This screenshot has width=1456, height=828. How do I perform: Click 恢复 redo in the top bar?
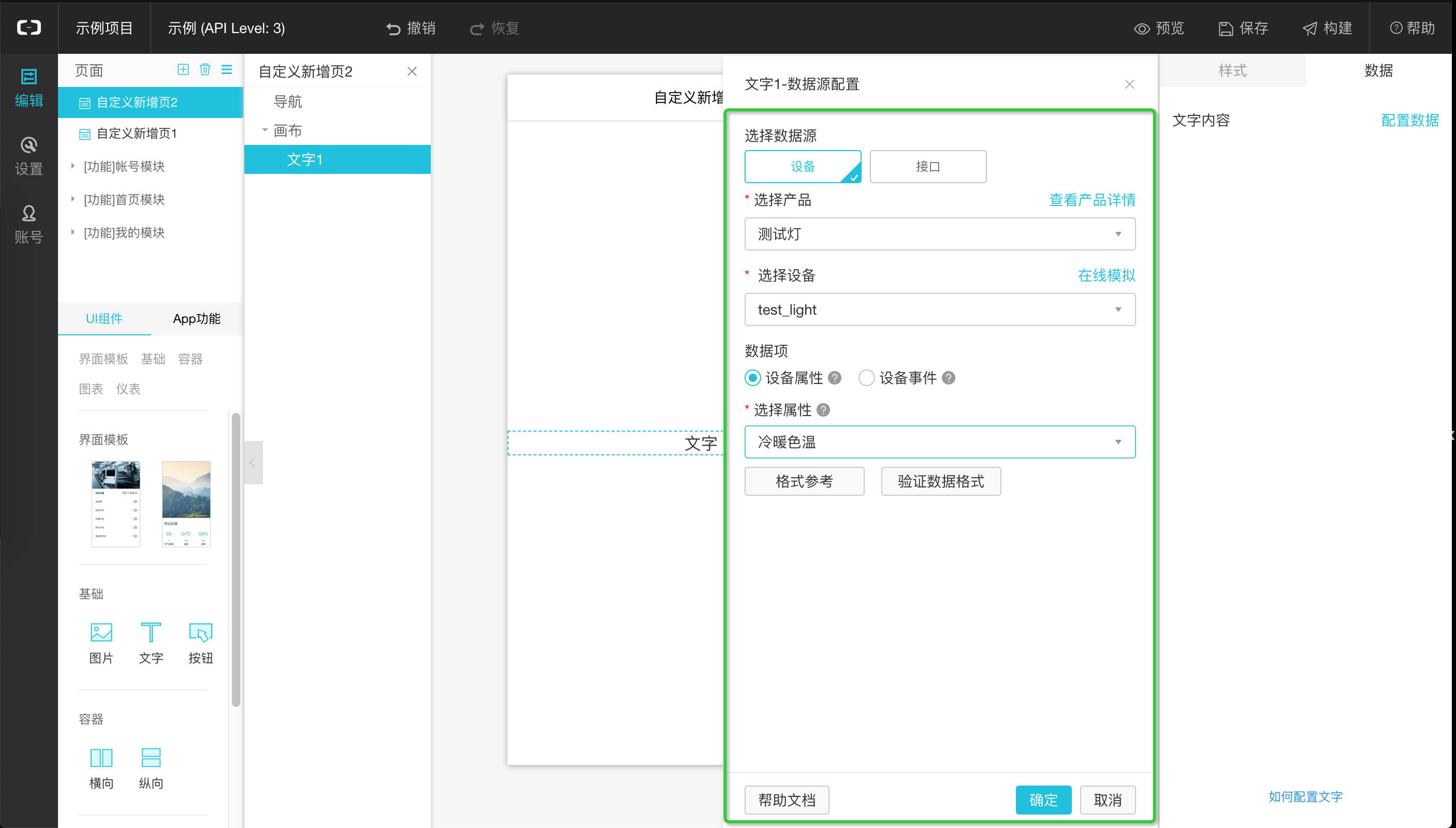[494, 28]
